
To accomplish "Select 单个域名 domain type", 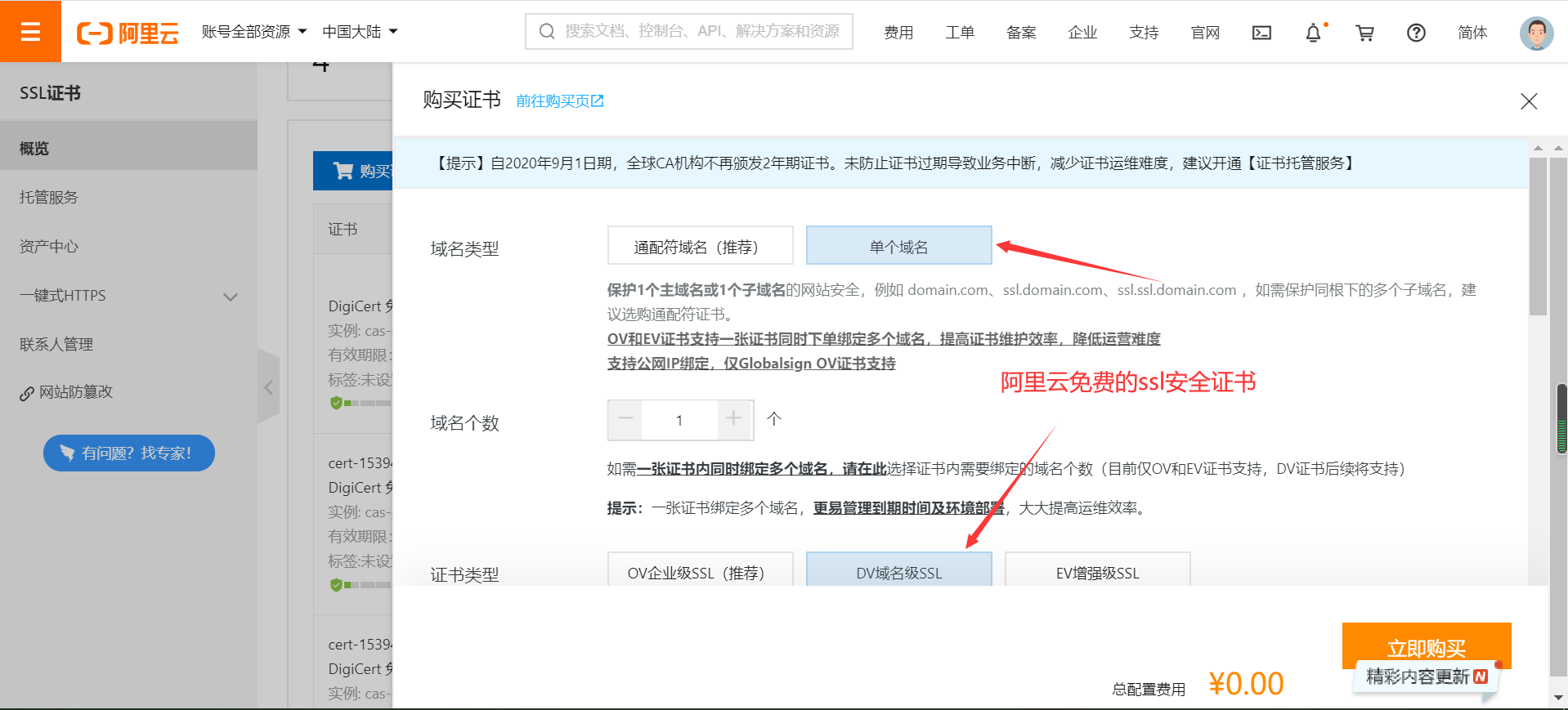I will tap(898, 245).
